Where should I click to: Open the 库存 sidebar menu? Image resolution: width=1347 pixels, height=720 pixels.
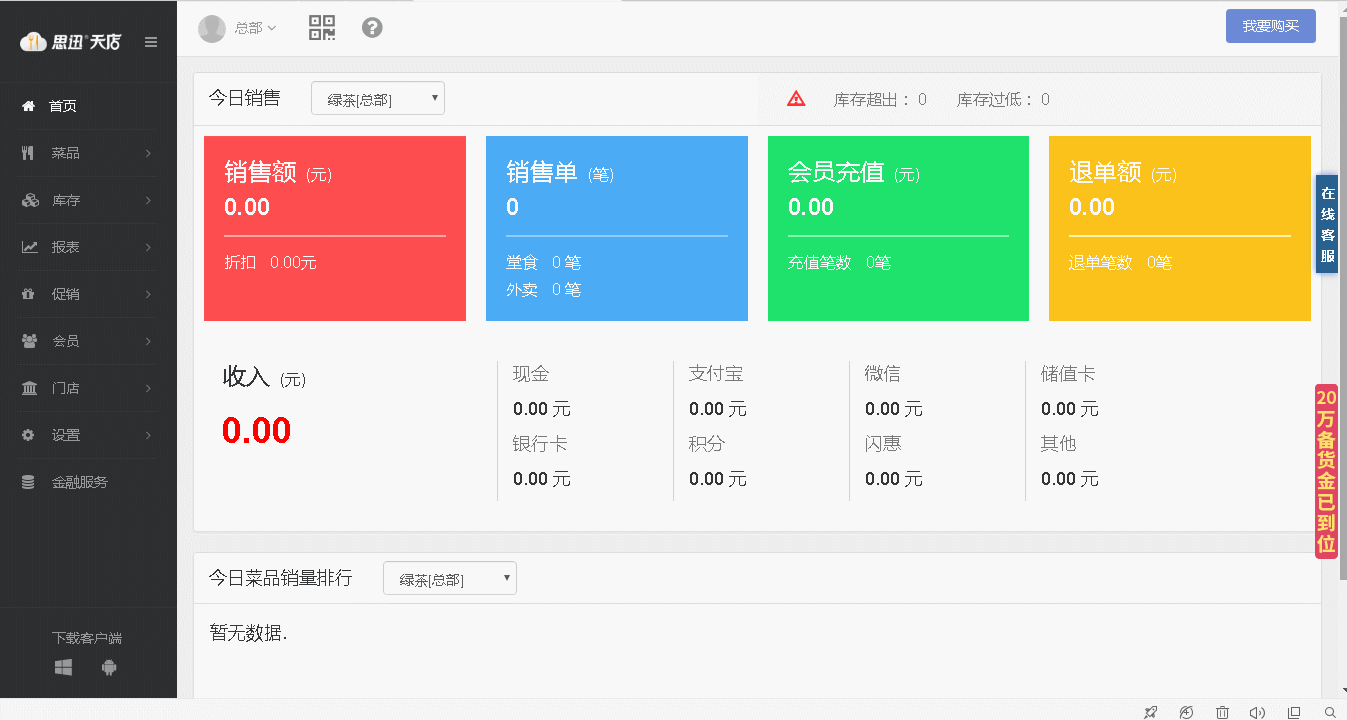88,200
